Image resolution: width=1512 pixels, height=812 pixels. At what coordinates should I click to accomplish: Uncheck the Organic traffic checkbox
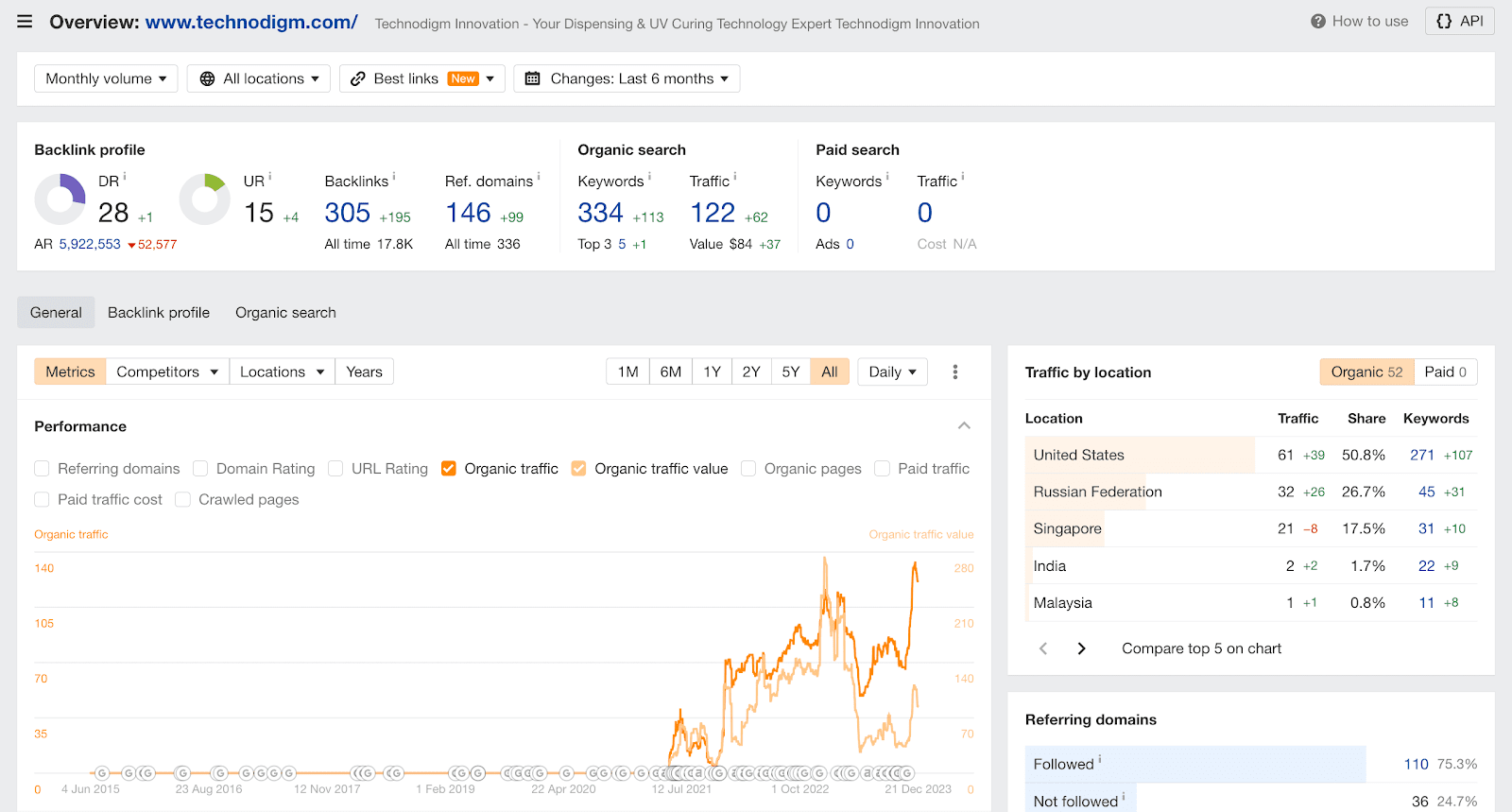pos(449,469)
